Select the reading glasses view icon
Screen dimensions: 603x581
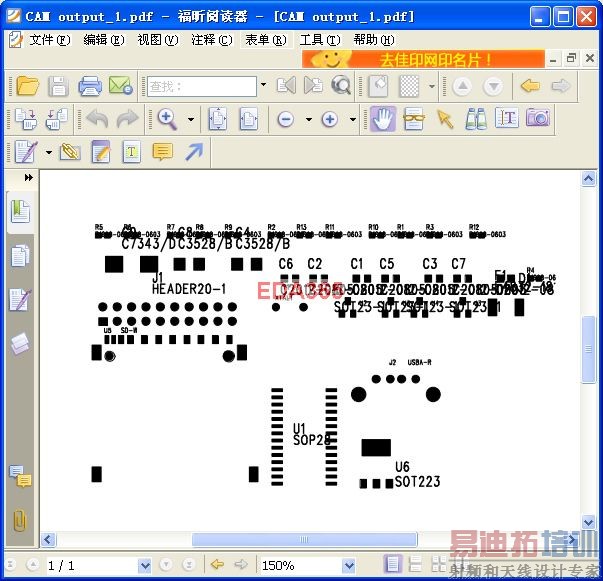(x=413, y=119)
